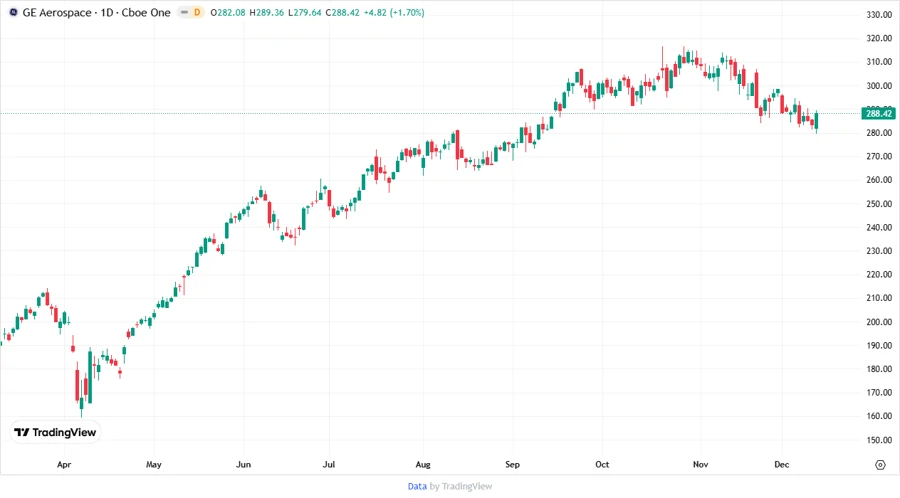Click the TradingView logo badge
Image resolution: width=900 pixels, height=498 pixels.
55,432
